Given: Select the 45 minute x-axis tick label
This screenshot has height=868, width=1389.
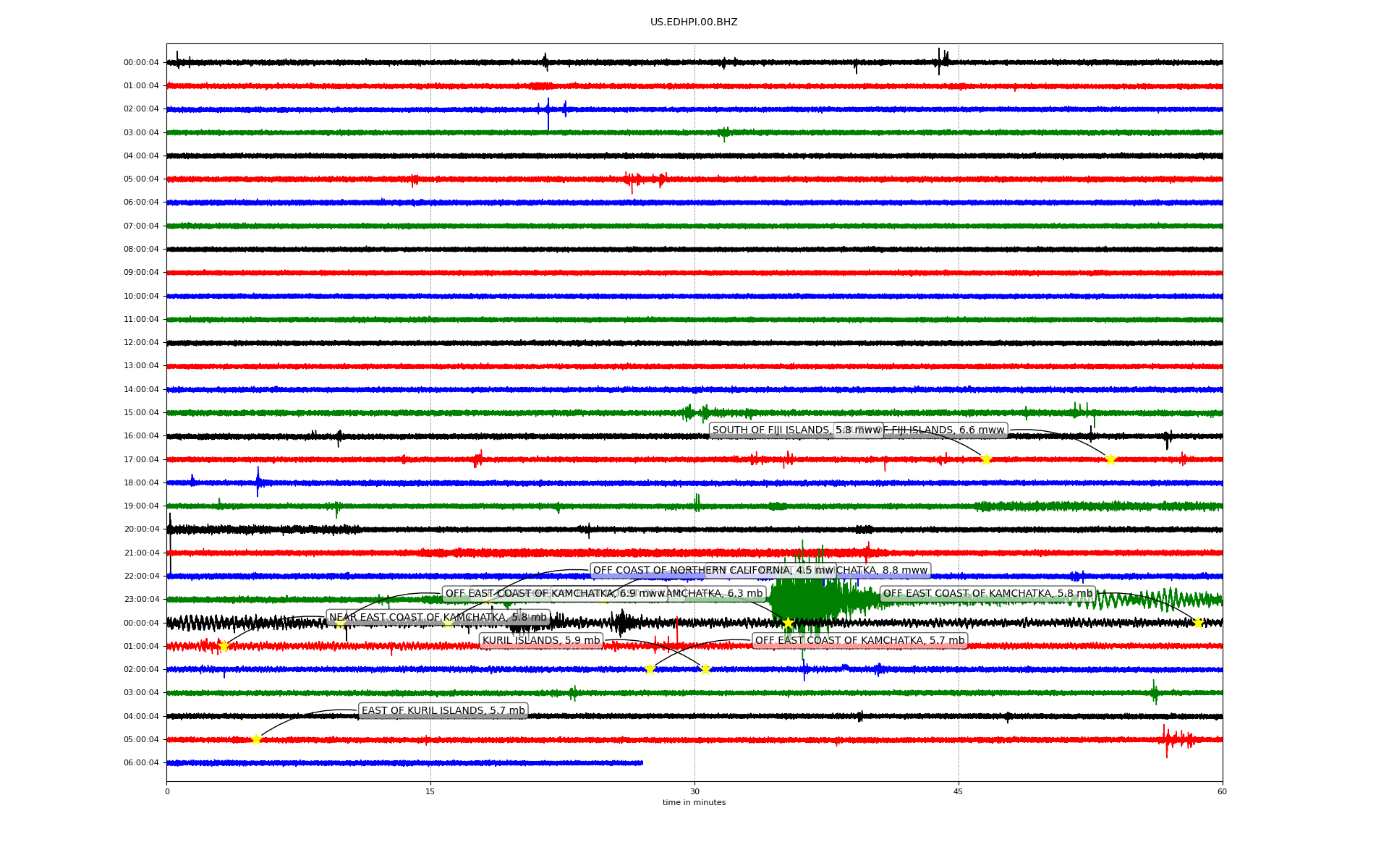Looking at the screenshot, I should click(x=959, y=792).
